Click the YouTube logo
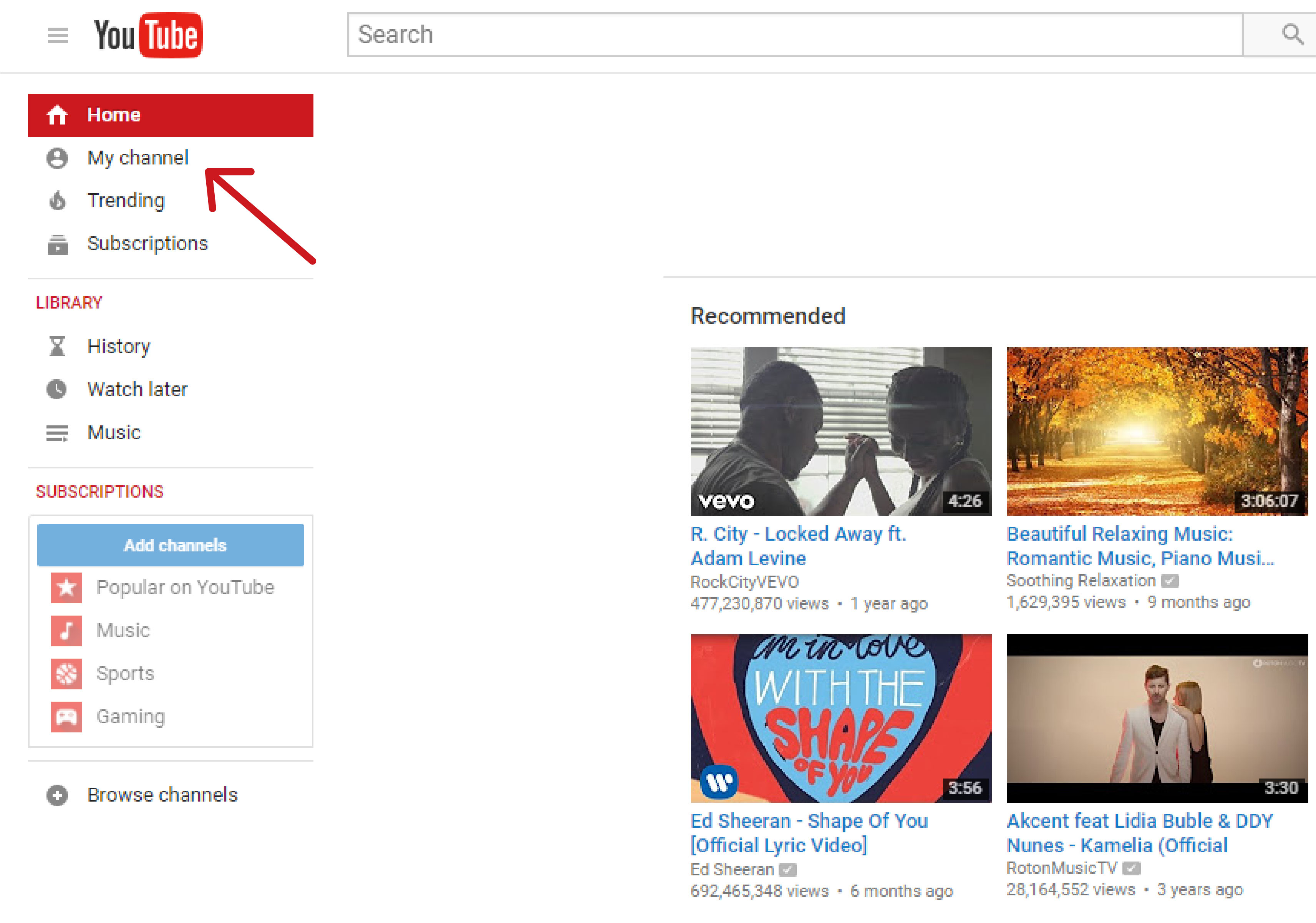Image resolution: width=1316 pixels, height=923 pixels. (x=148, y=35)
